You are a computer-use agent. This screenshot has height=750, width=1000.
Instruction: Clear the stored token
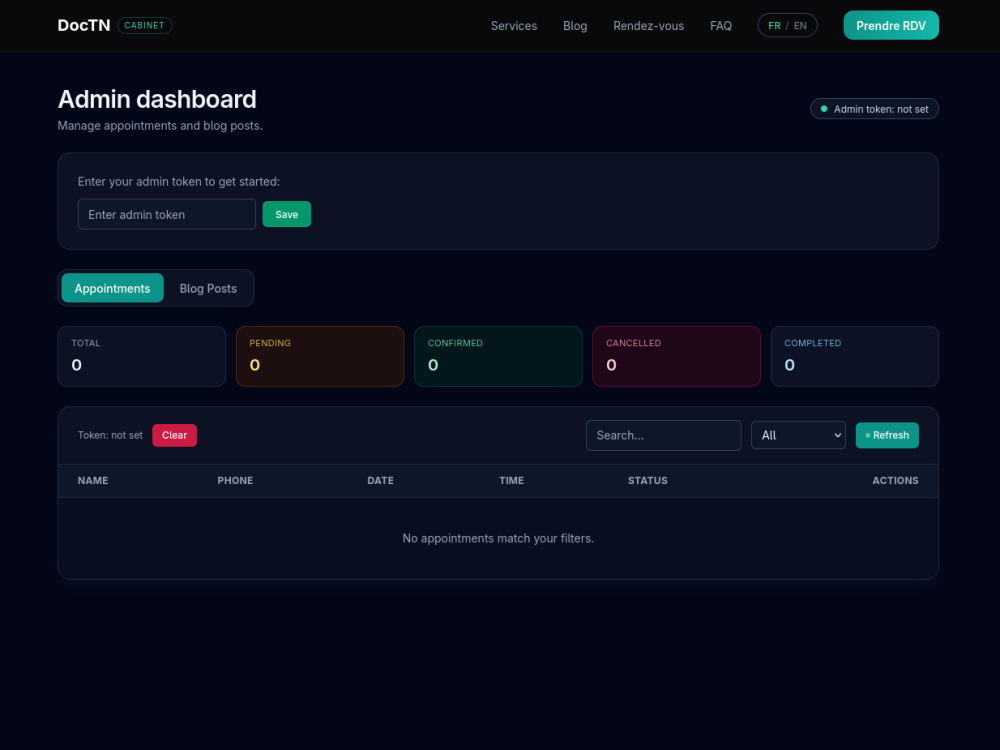pos(174,436)
